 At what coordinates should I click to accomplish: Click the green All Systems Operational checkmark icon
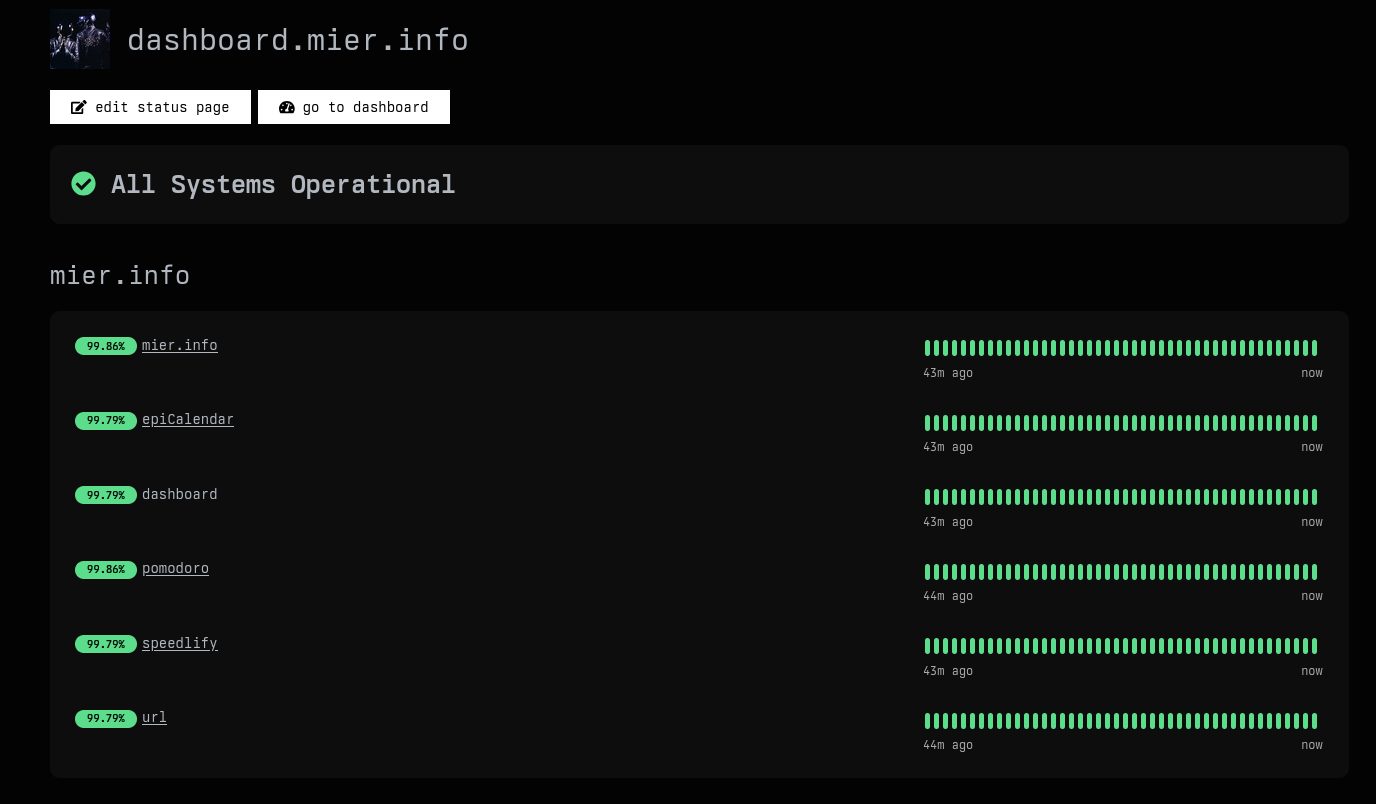click(84, 184)
